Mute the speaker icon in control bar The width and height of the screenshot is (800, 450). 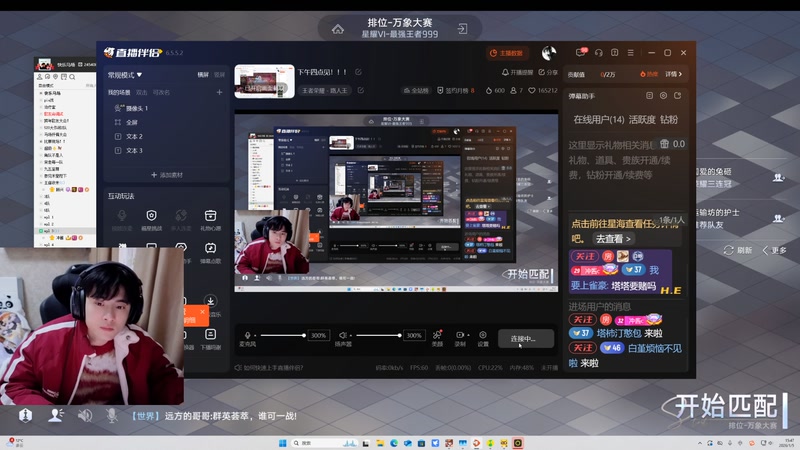pos(343,335)
